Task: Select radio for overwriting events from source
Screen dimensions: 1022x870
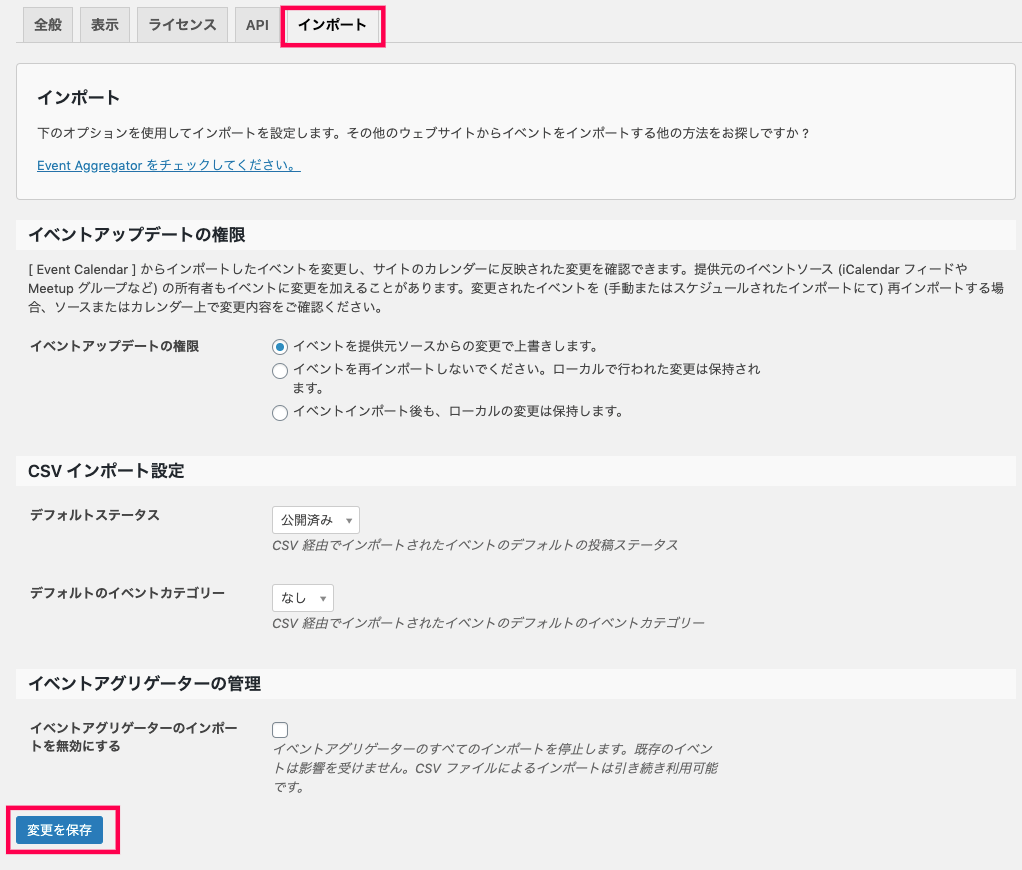Action: pyautogui.click(x=280, y=347)
